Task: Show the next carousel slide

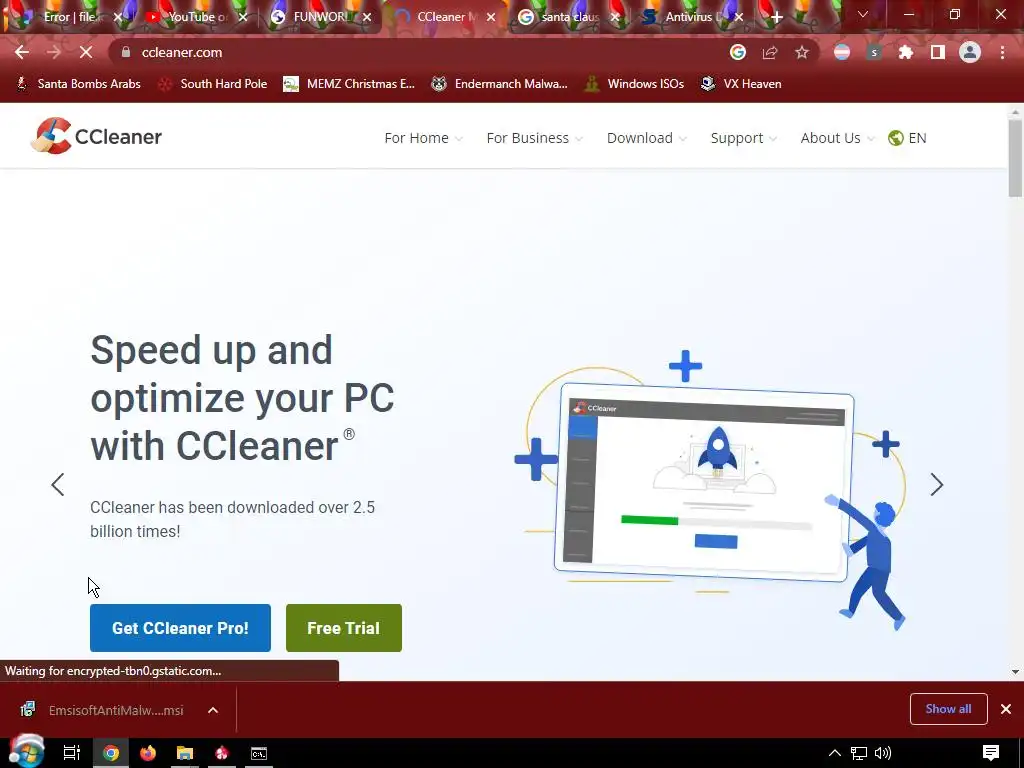Action: (x=936, y=485)
